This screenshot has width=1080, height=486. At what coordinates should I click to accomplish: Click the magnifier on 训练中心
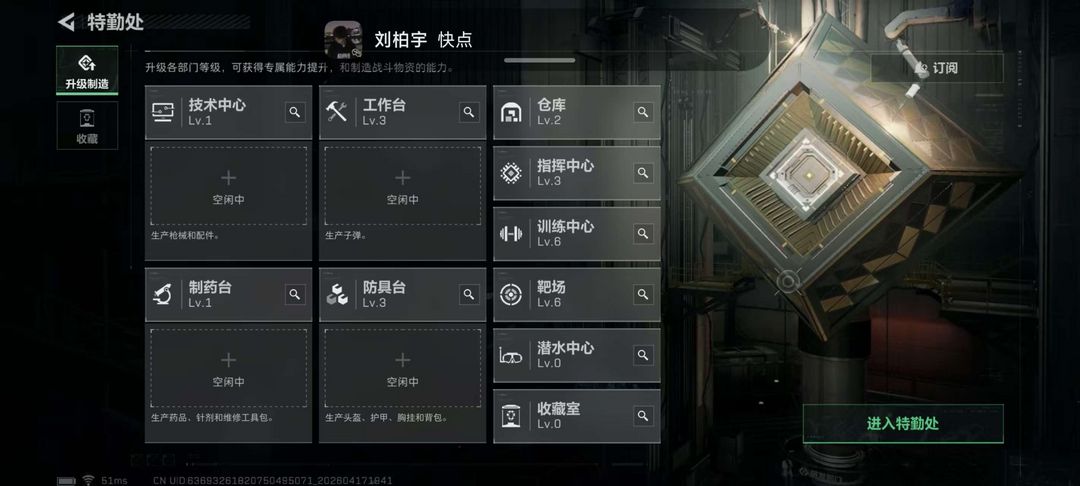643,233
